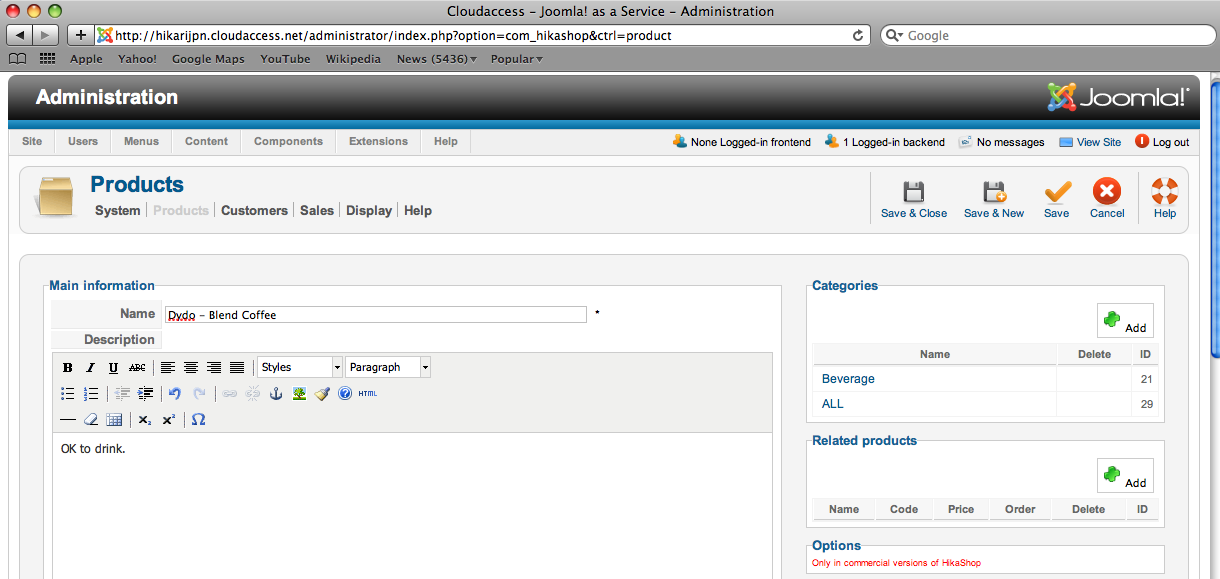
Task: Open the Help submenu beside Display
Action: click(418, 210)
